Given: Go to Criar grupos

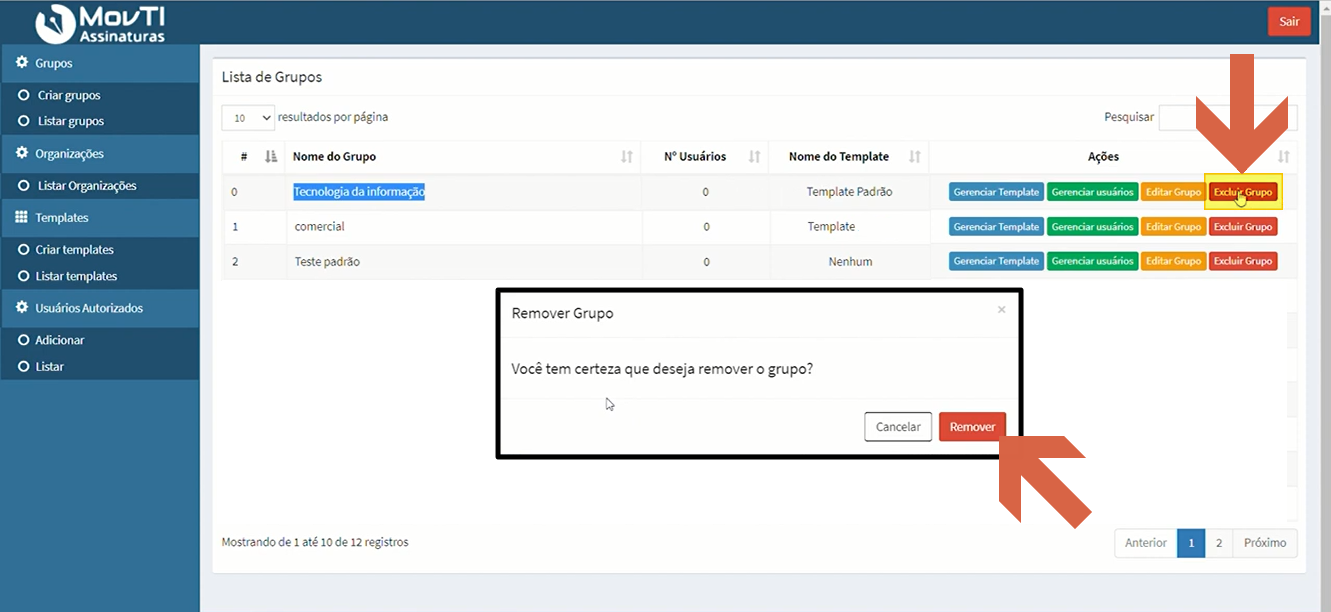Looking at the screenshot, I should [x=68, y=96].
